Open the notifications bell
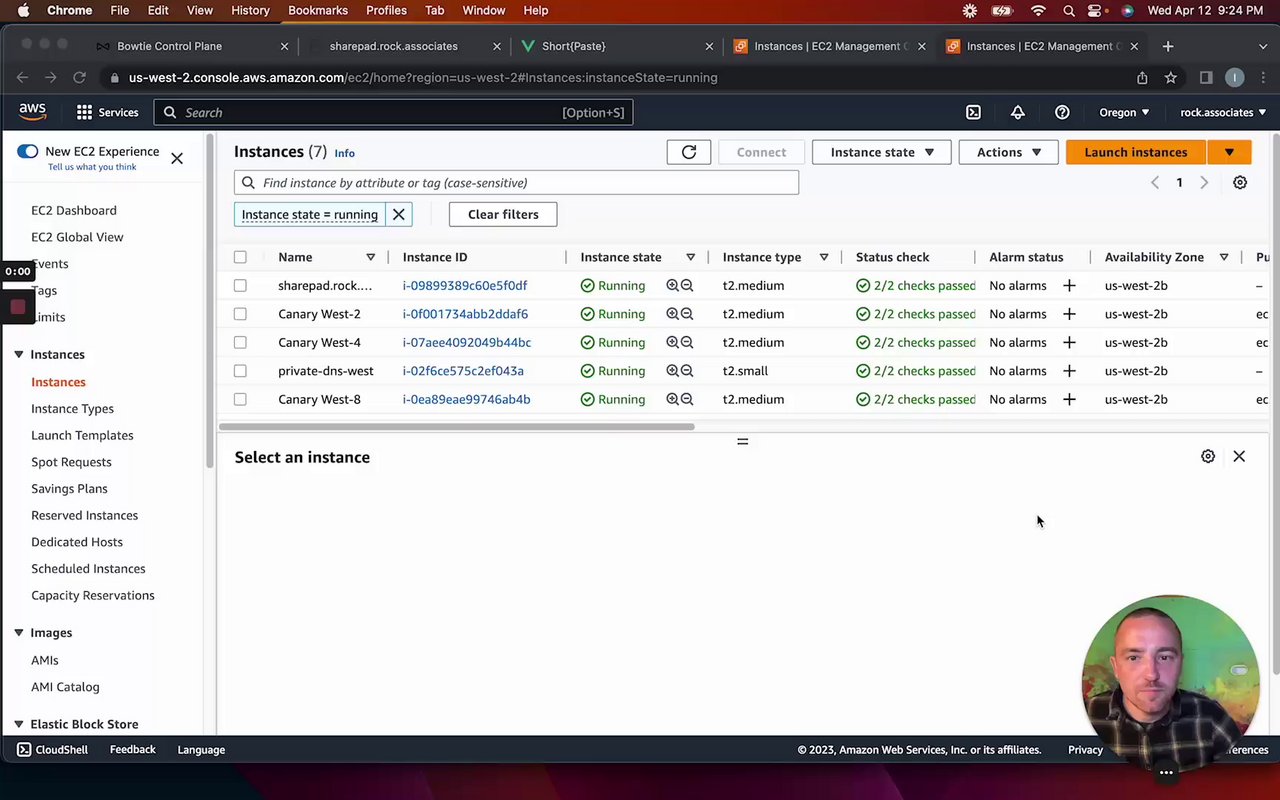Image resolution: width=1280 pixels, height=800 pixels. 1018,112
